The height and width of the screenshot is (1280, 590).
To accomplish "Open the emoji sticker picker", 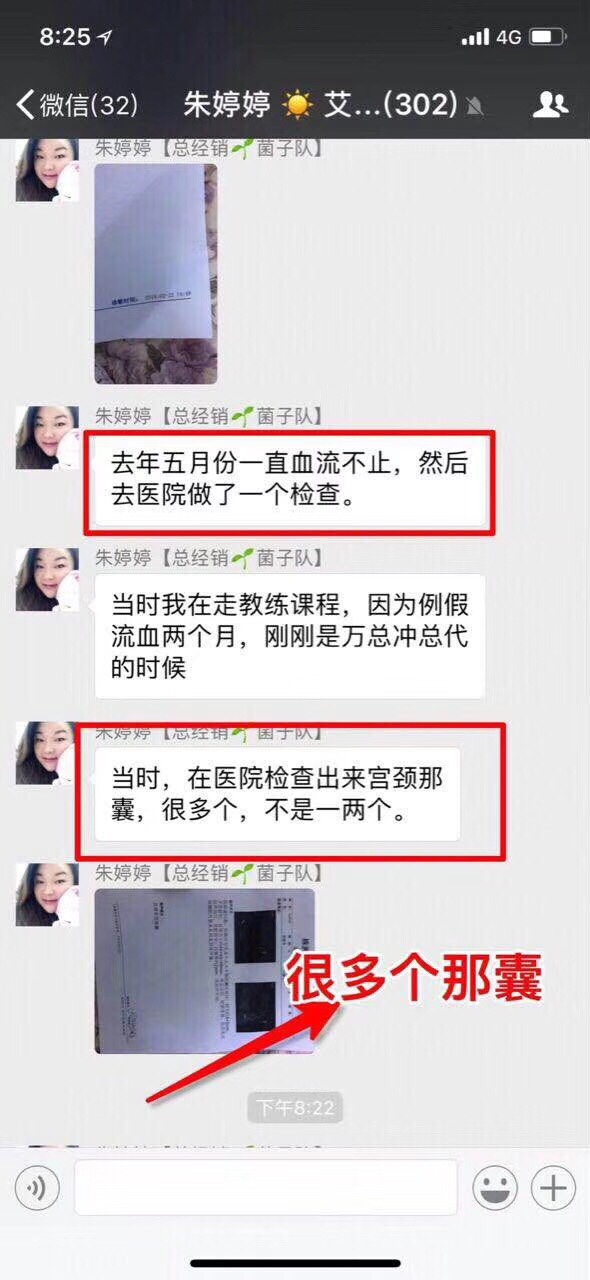I will coord(495,1188).
